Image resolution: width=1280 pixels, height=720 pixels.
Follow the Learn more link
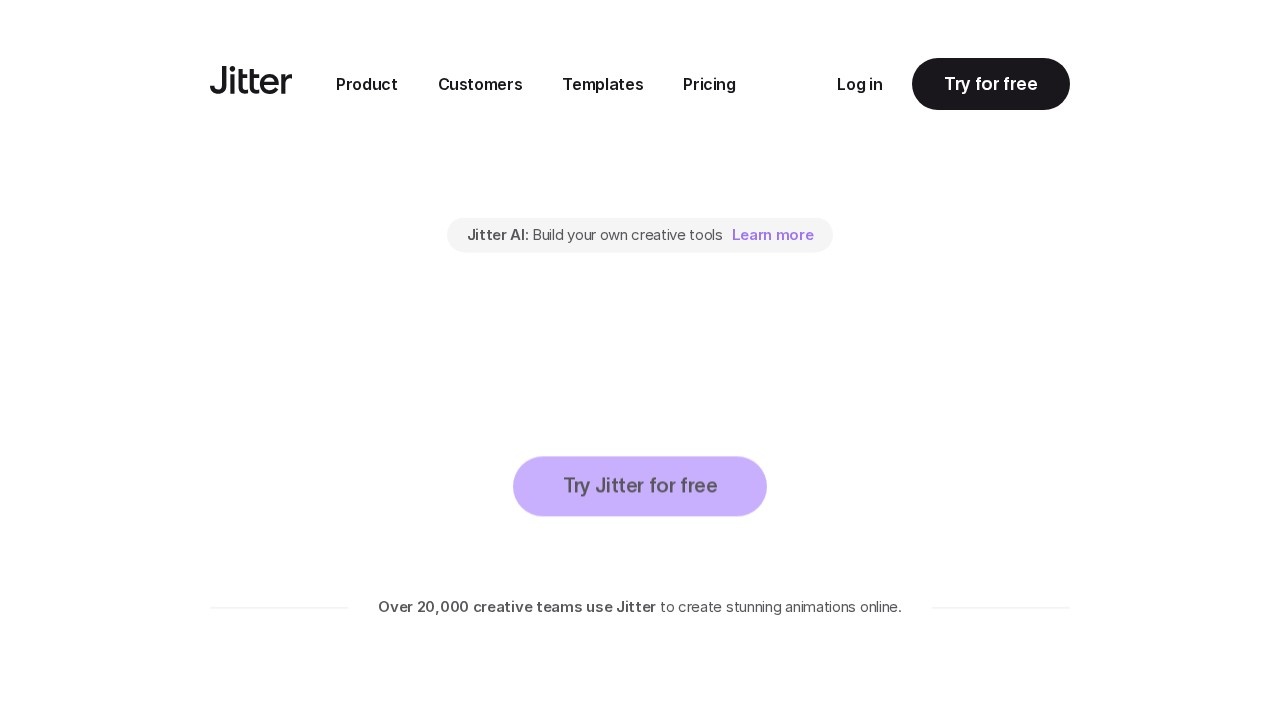pos(773,235)
